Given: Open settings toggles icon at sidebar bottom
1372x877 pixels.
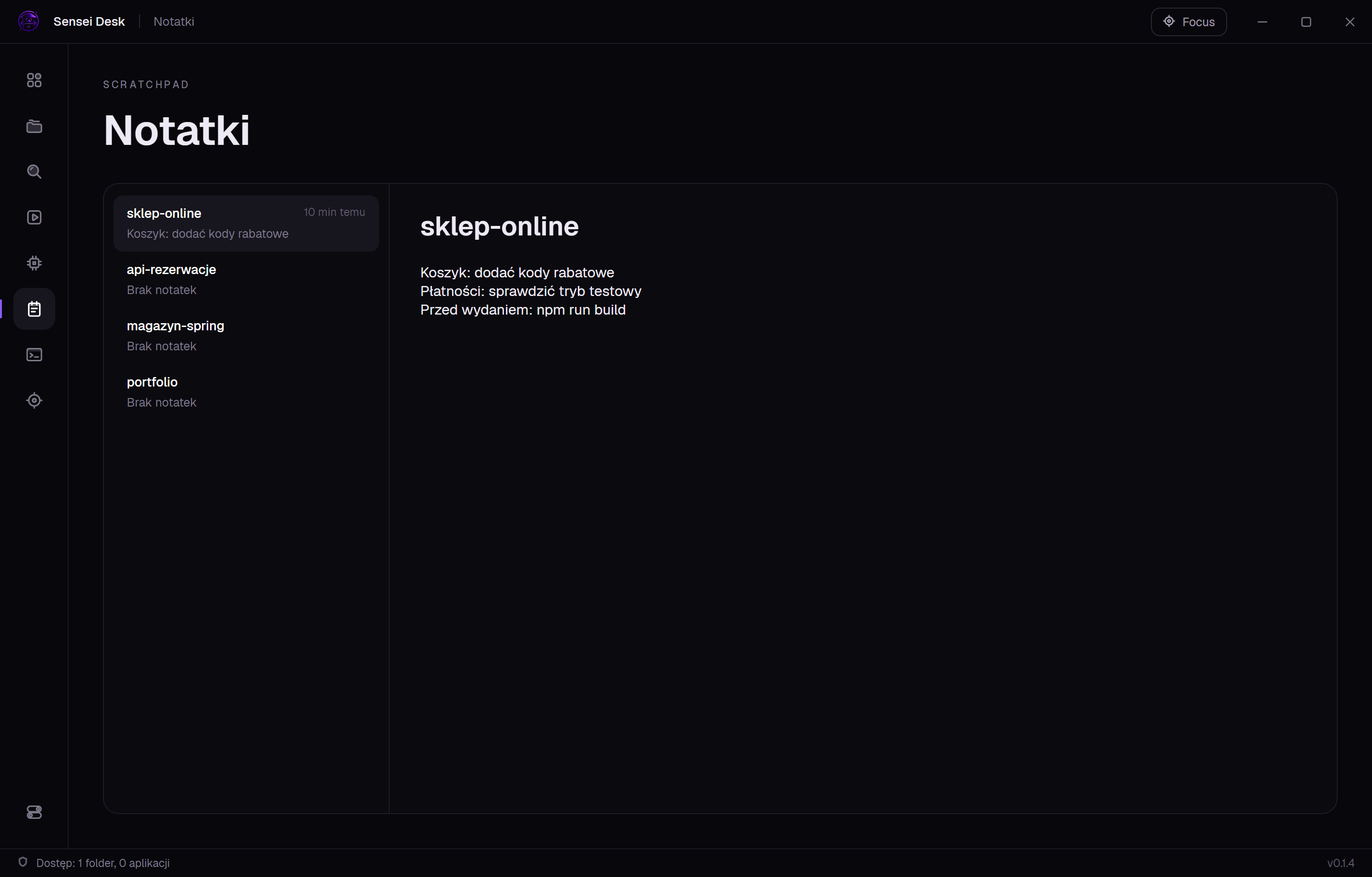Looking at the screenshot, I should click(x=34, y=812).
